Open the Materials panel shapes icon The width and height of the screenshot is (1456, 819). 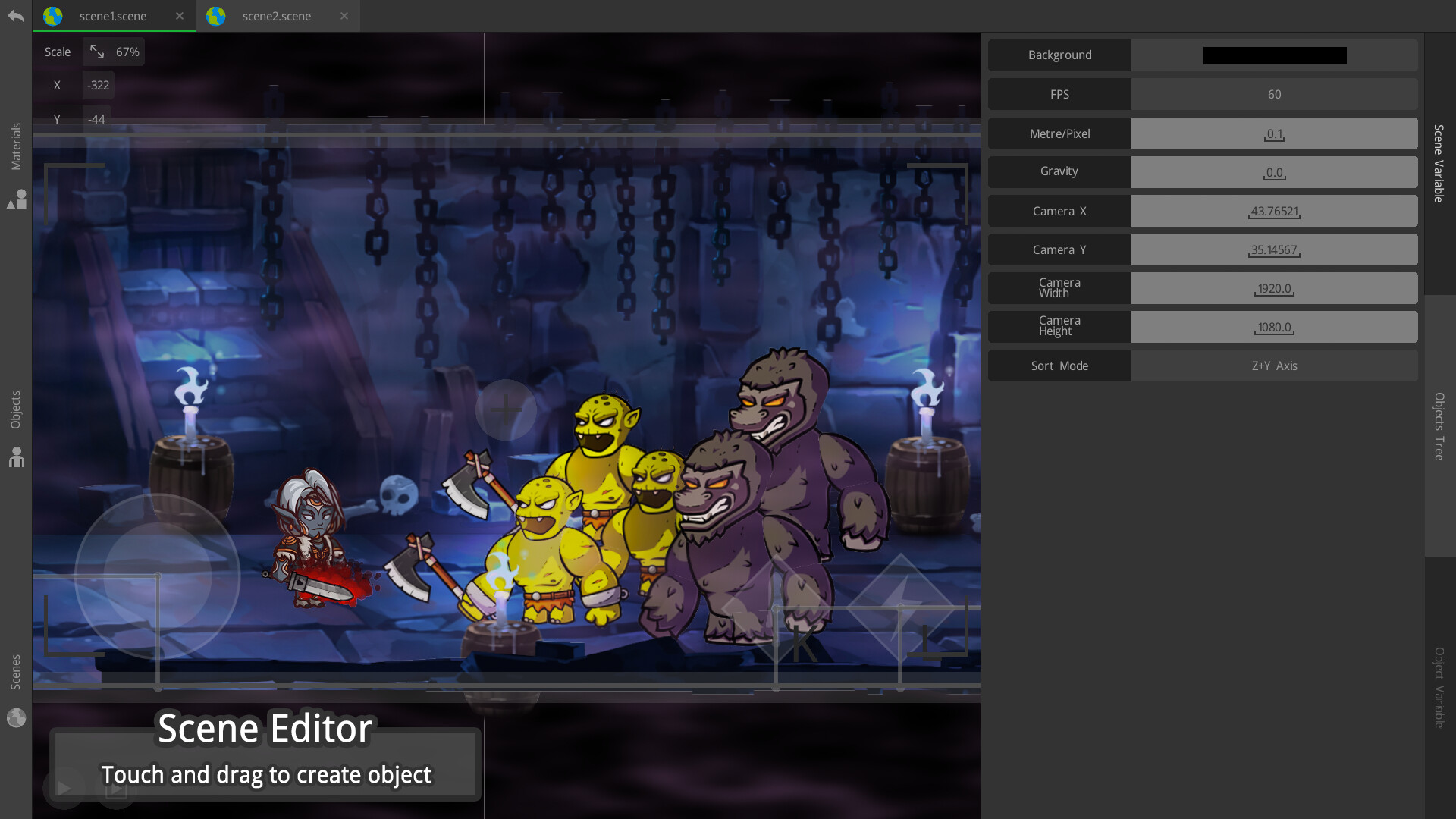17,199
